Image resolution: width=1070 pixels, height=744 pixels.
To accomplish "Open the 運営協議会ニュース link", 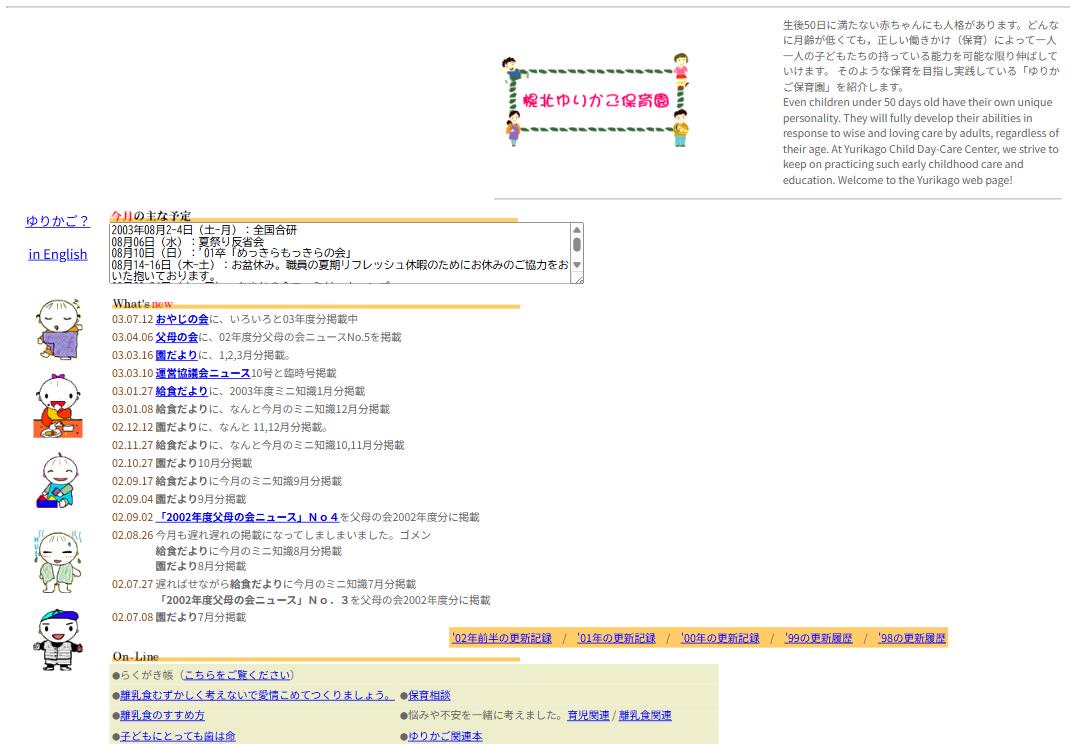I will tap(203, 373).
